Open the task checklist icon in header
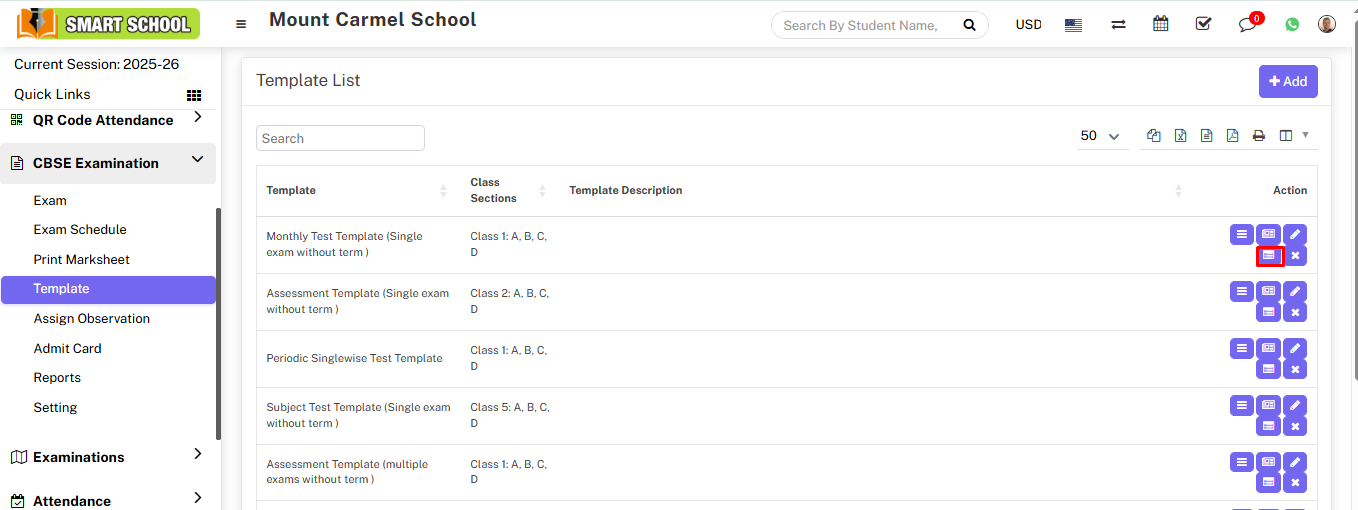1358x510 pixels. point(1203,24)
